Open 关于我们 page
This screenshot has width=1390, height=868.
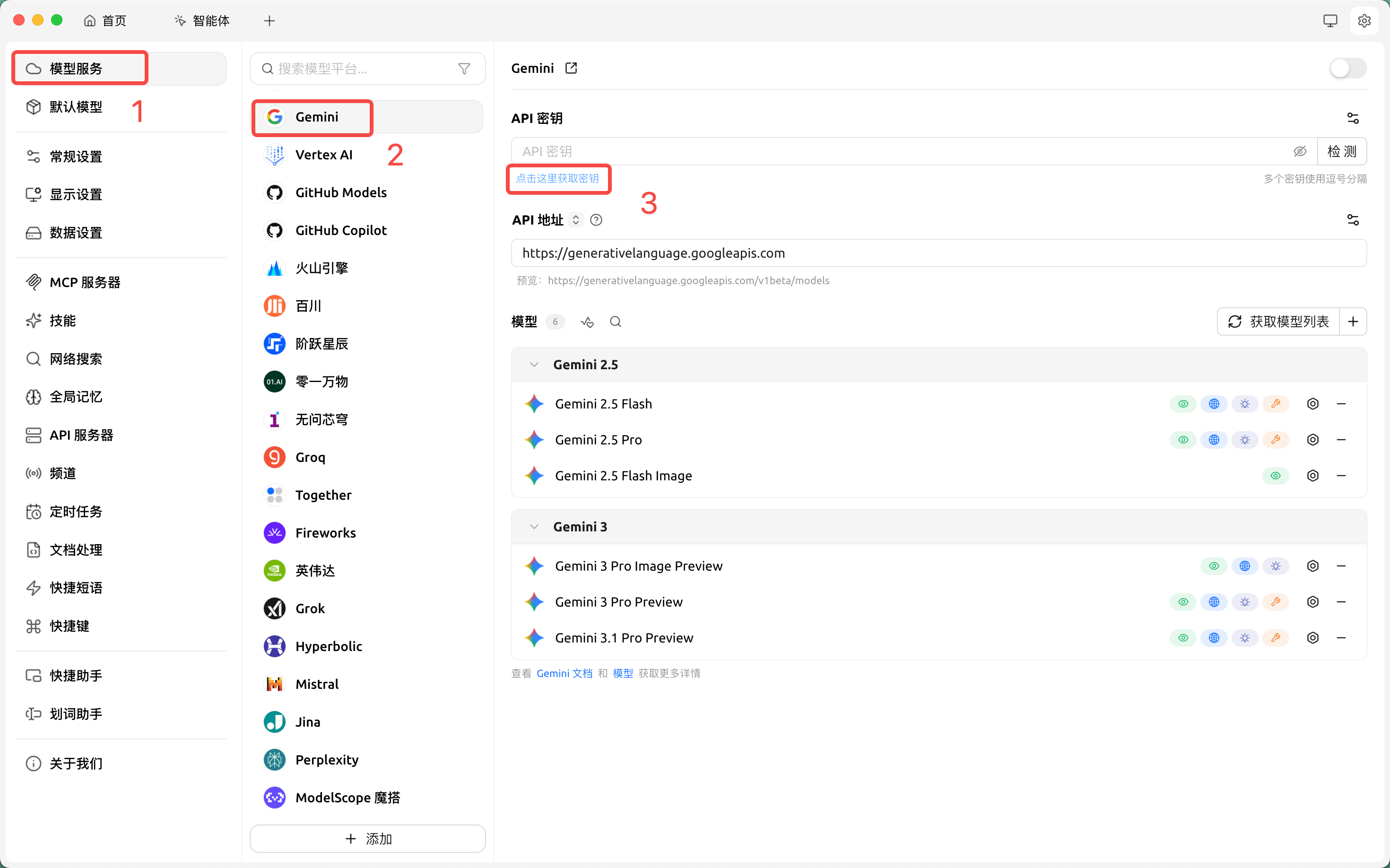tap(120, 764)
